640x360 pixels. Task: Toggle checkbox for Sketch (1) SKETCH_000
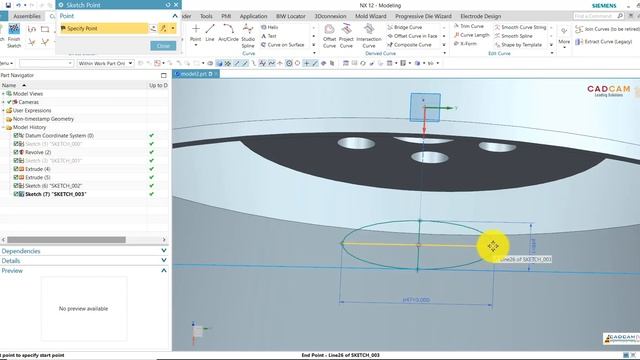tap(16, 144)
